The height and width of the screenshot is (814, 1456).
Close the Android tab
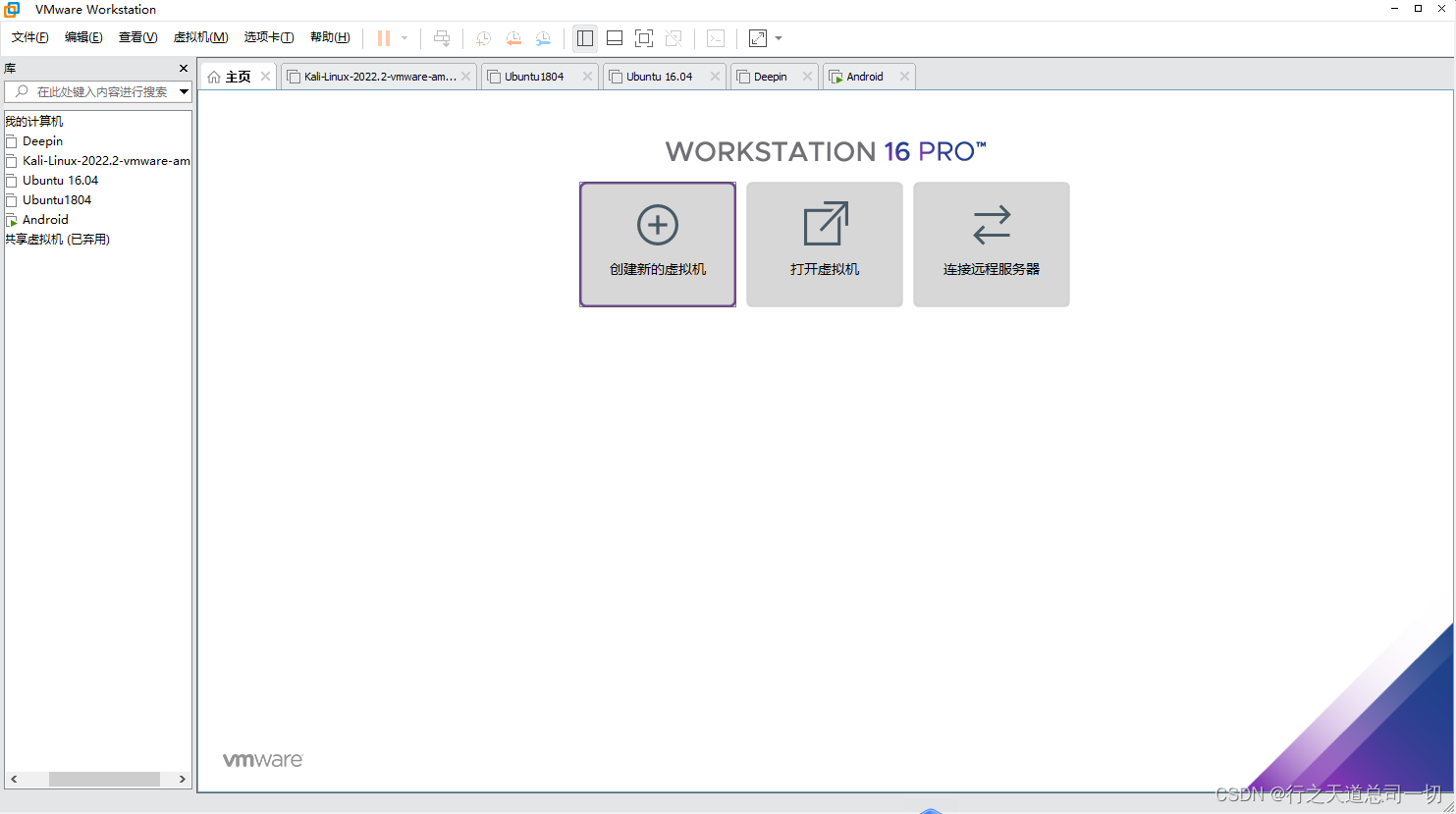[x=904, y=77]
